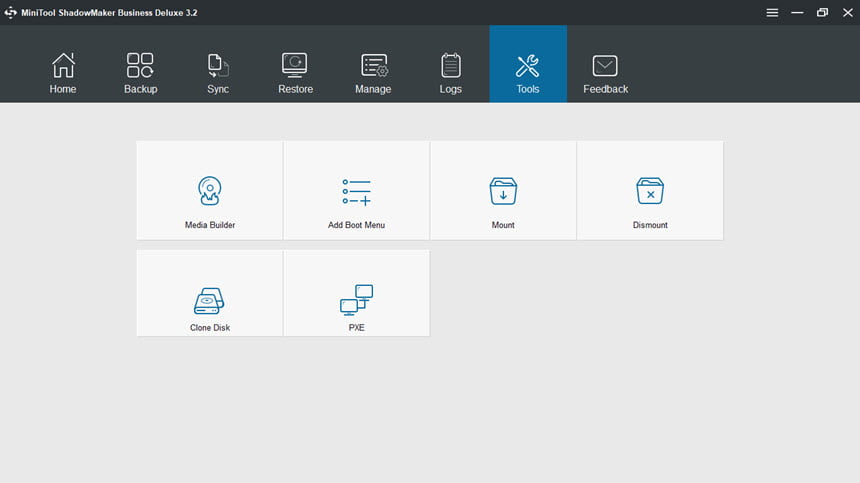Image resolution: width=860 pixels, height=483 pixels.
Task: Open the hamburger menu in title bar
Action: pos(772,13)
